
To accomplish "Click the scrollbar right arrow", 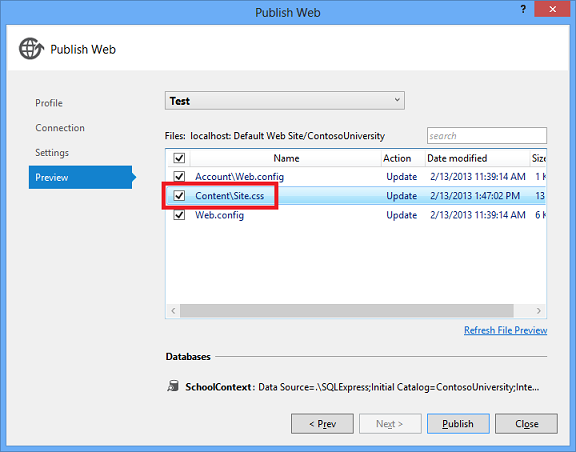I will point(538,311).
